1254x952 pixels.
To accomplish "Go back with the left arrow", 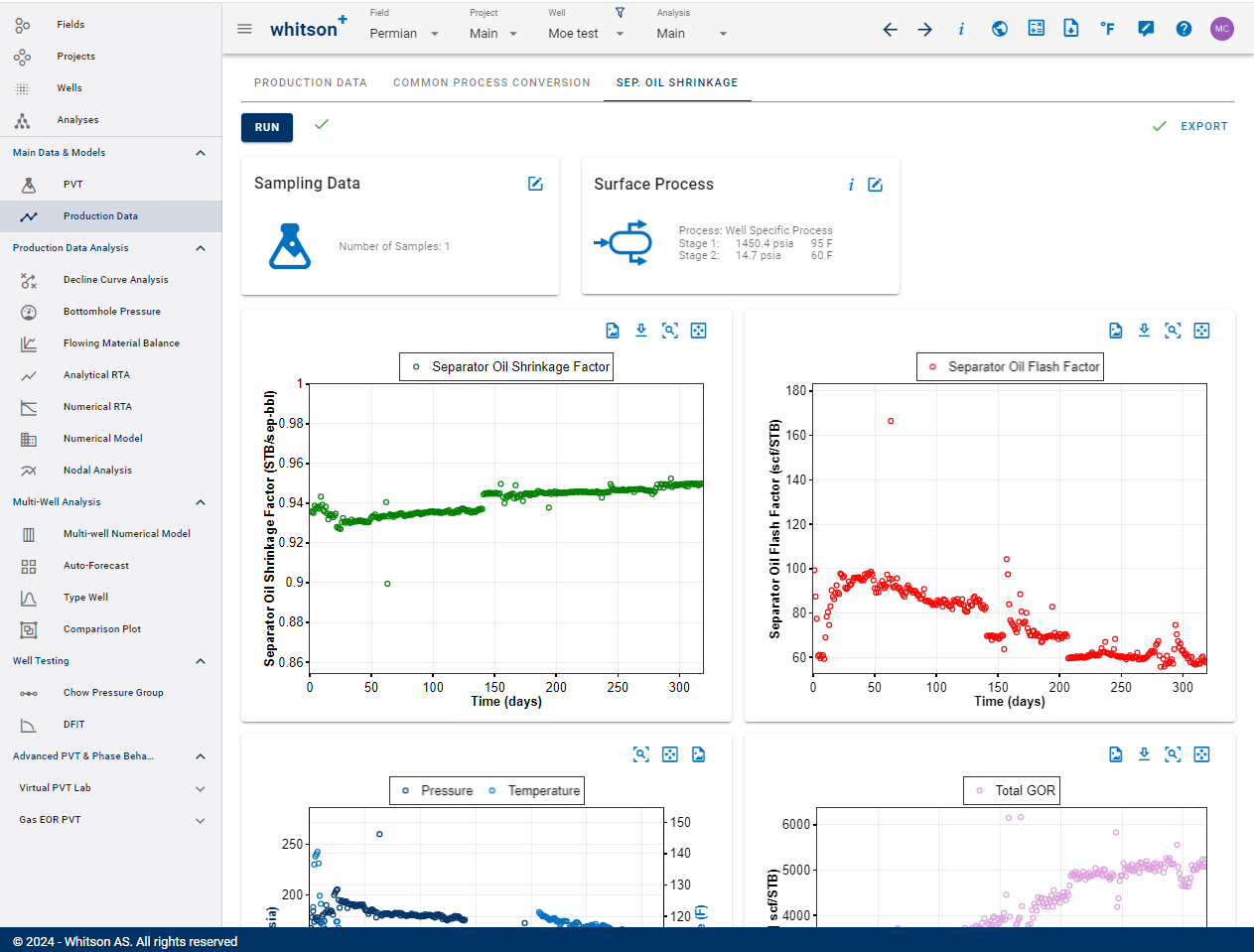I will click(891, 30).
